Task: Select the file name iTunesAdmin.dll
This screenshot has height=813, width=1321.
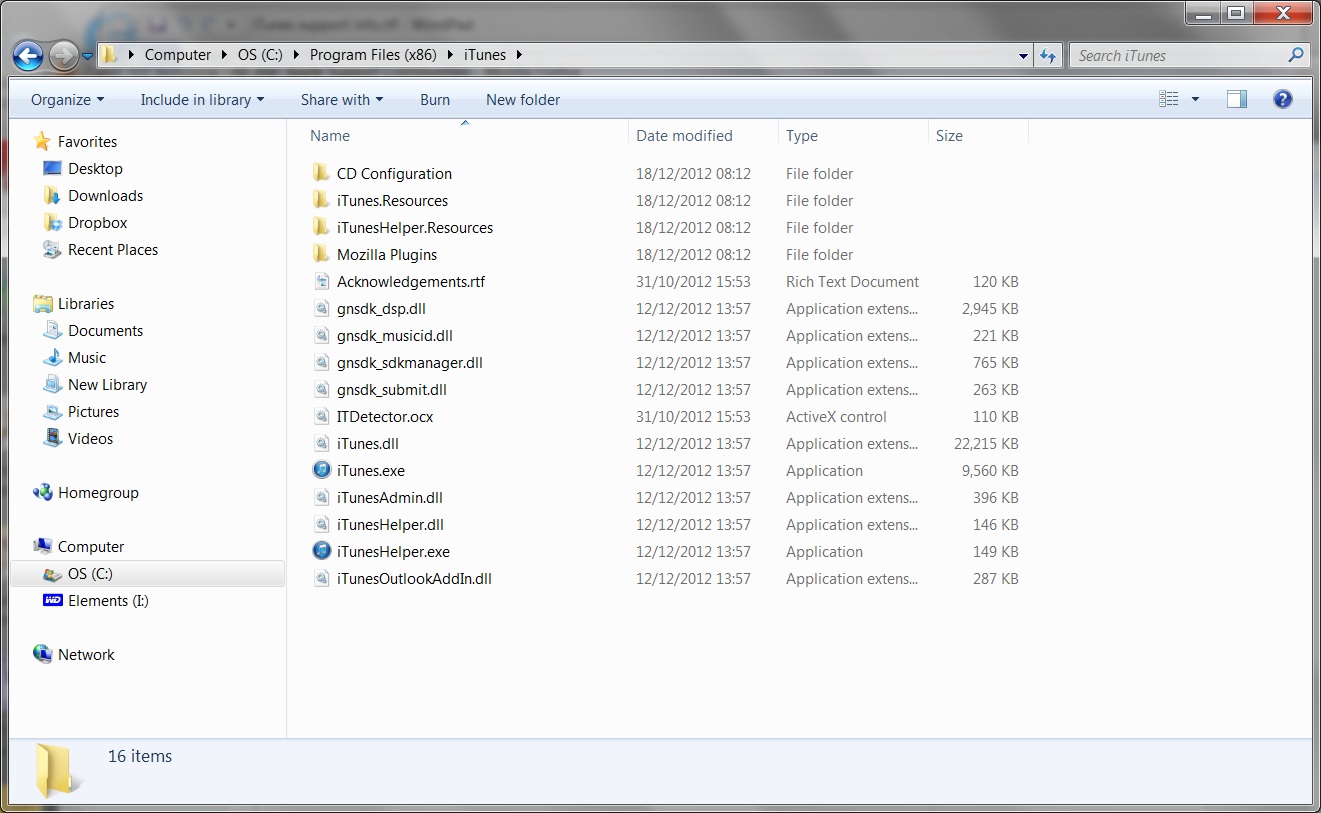Action: pyautogui.click(x=390, y=498)
